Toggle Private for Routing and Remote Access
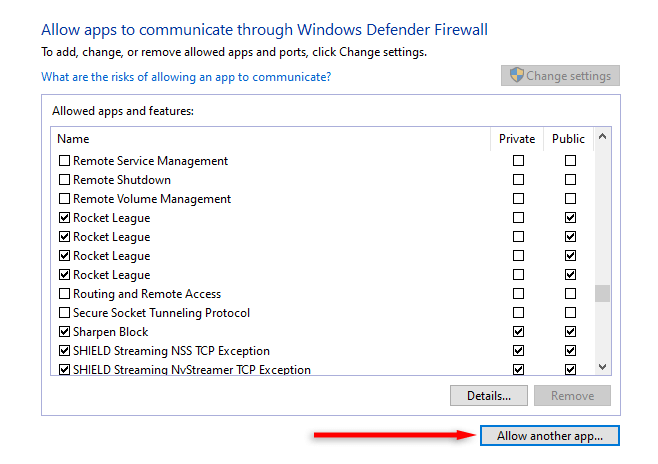This screenshot has height=464, width=658. (x=518, y=294)
